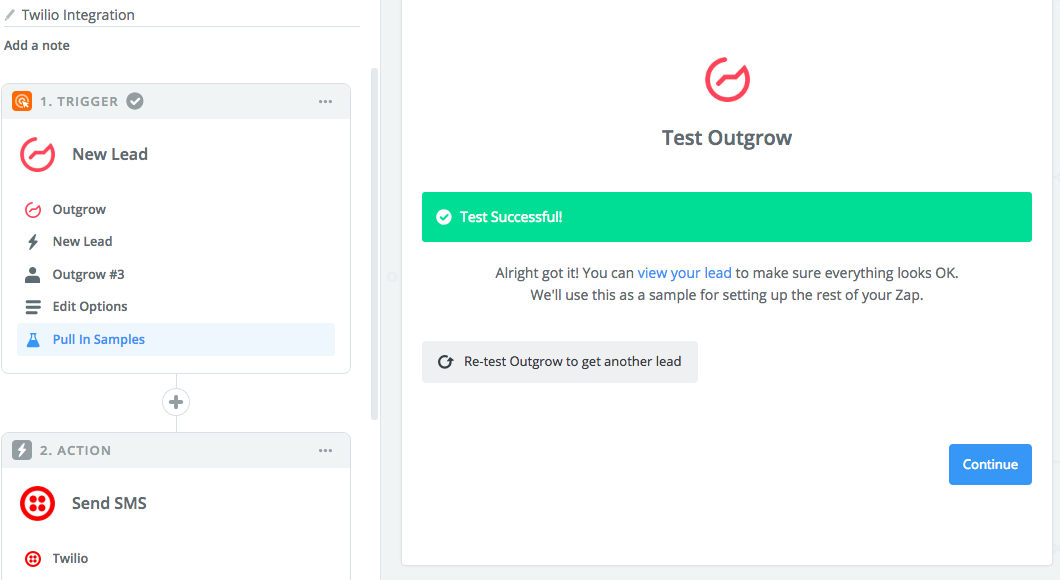Click the trigger completed checkmark icon
Screen dimensions: 1060x580
point(135,101)
